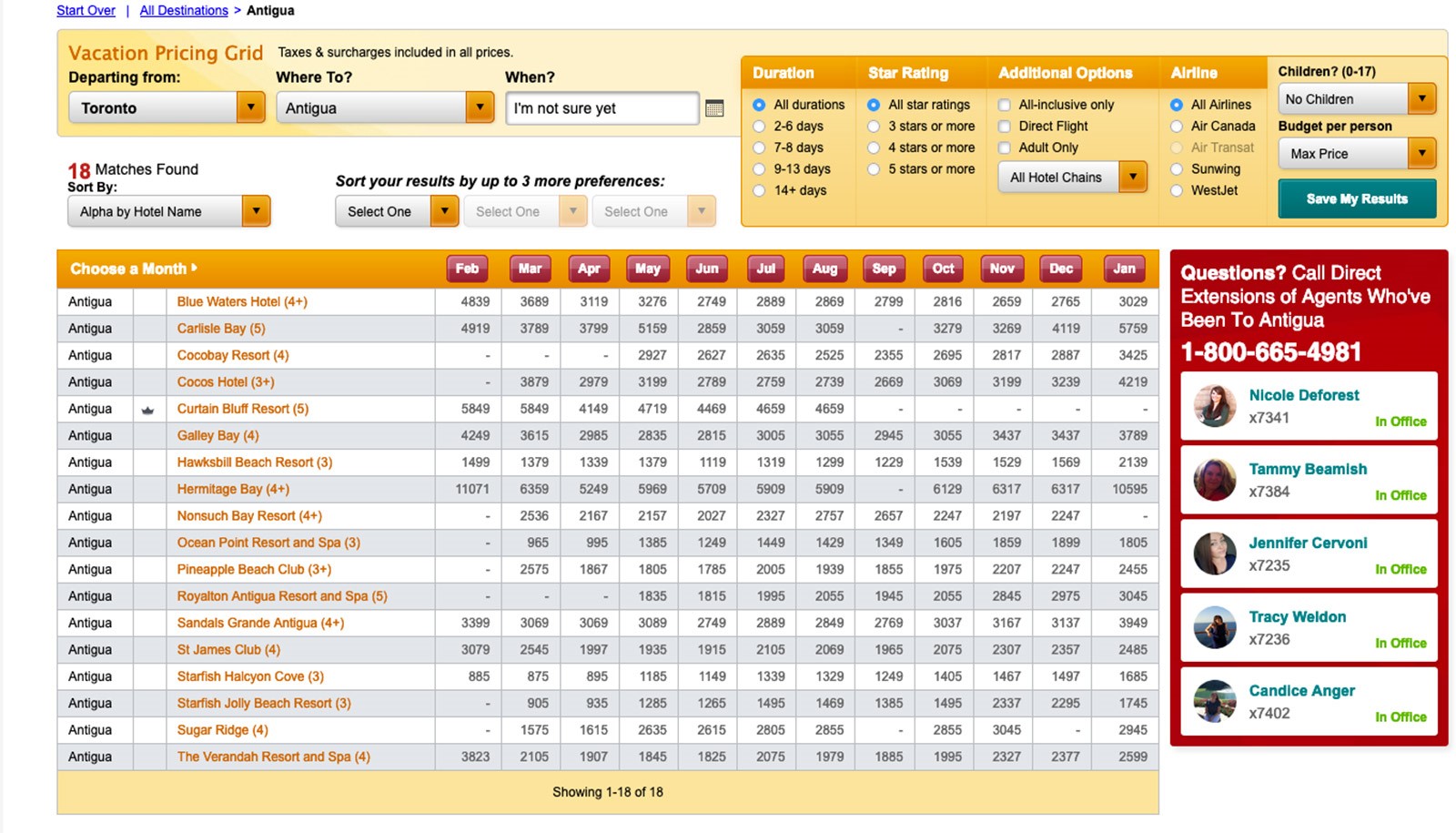
Task: Open the Where To Antigua dropdown
Action: point(385,107)
